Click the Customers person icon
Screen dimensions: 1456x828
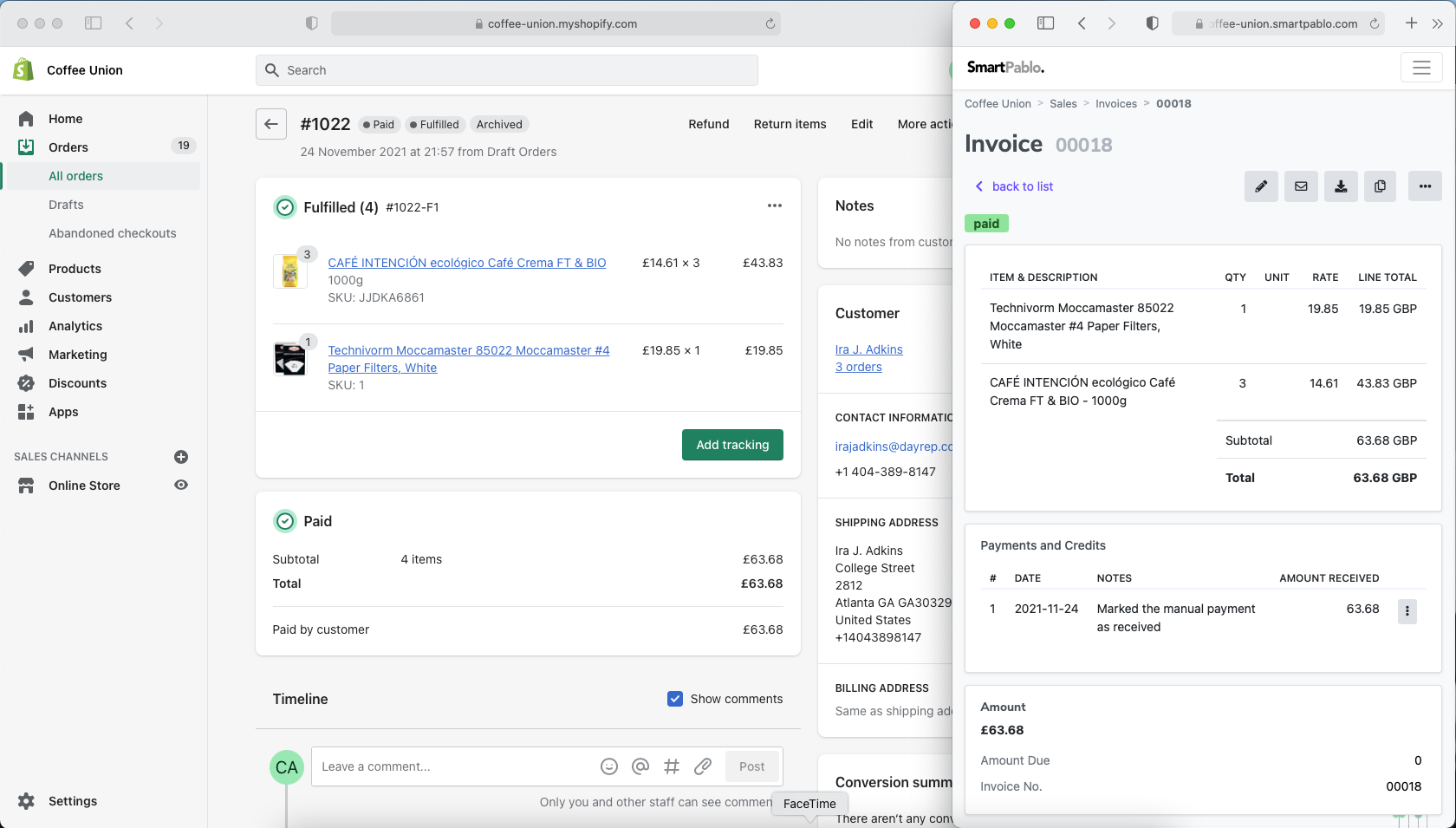pos(26,297)
